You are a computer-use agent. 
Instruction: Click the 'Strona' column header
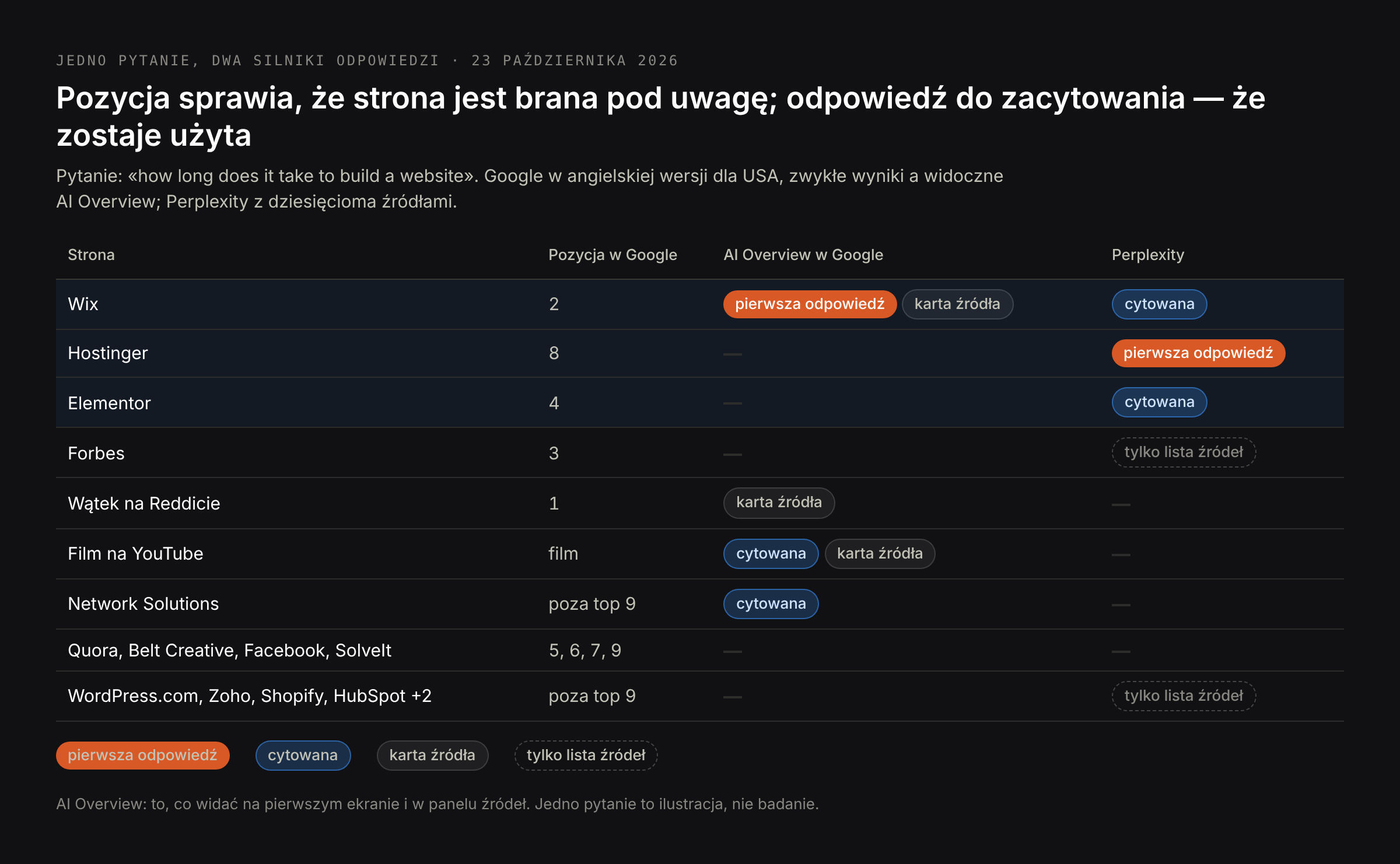tap(91, 255)
